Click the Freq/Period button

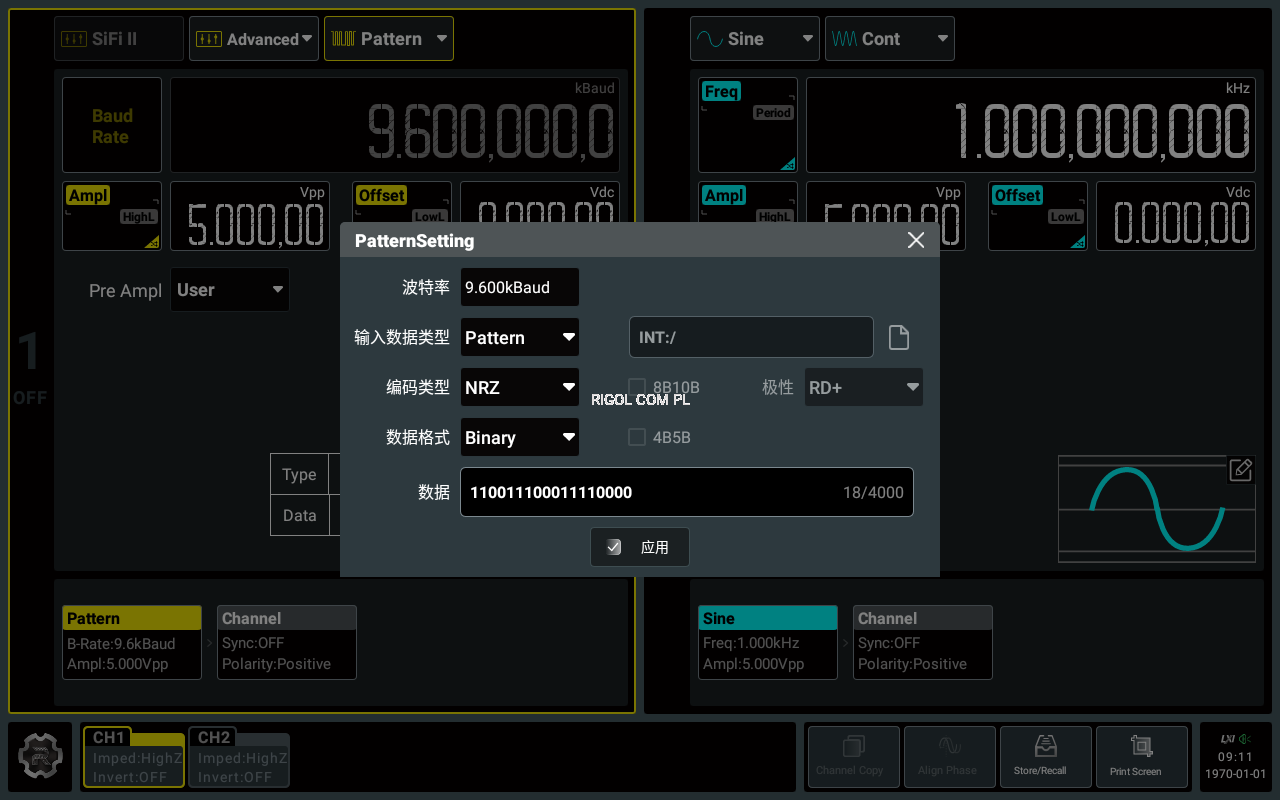tap(747, 125)
